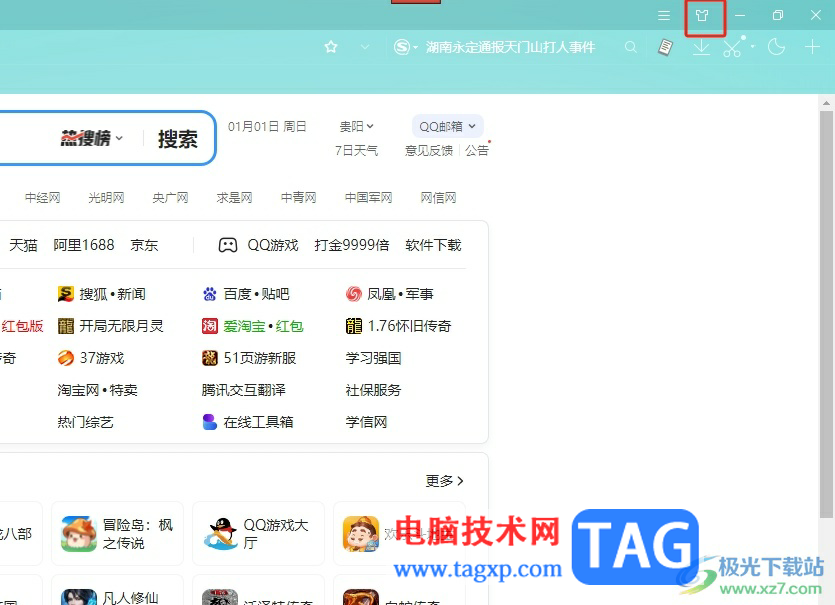Click the 凤凰 logo icon
The image size is (835, 605).
point(354,294)
